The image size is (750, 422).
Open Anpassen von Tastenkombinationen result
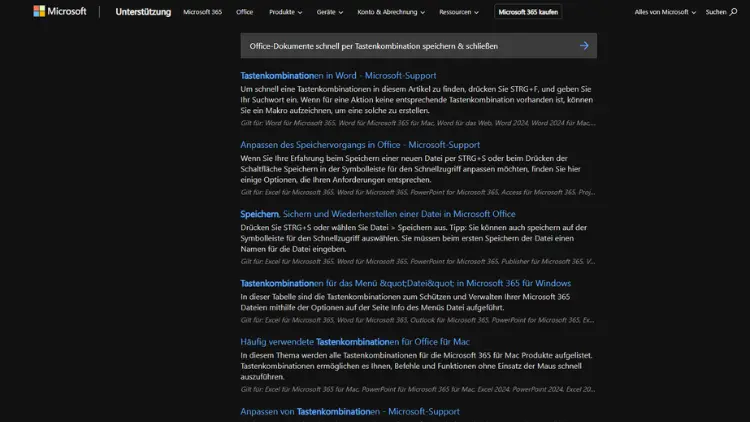(x=350, y=411)
